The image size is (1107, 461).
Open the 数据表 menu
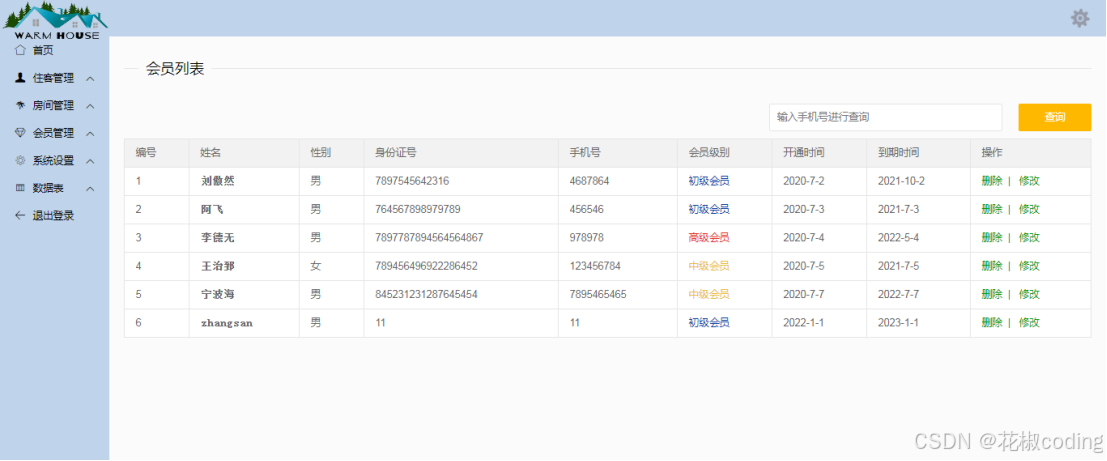point(48,188)
